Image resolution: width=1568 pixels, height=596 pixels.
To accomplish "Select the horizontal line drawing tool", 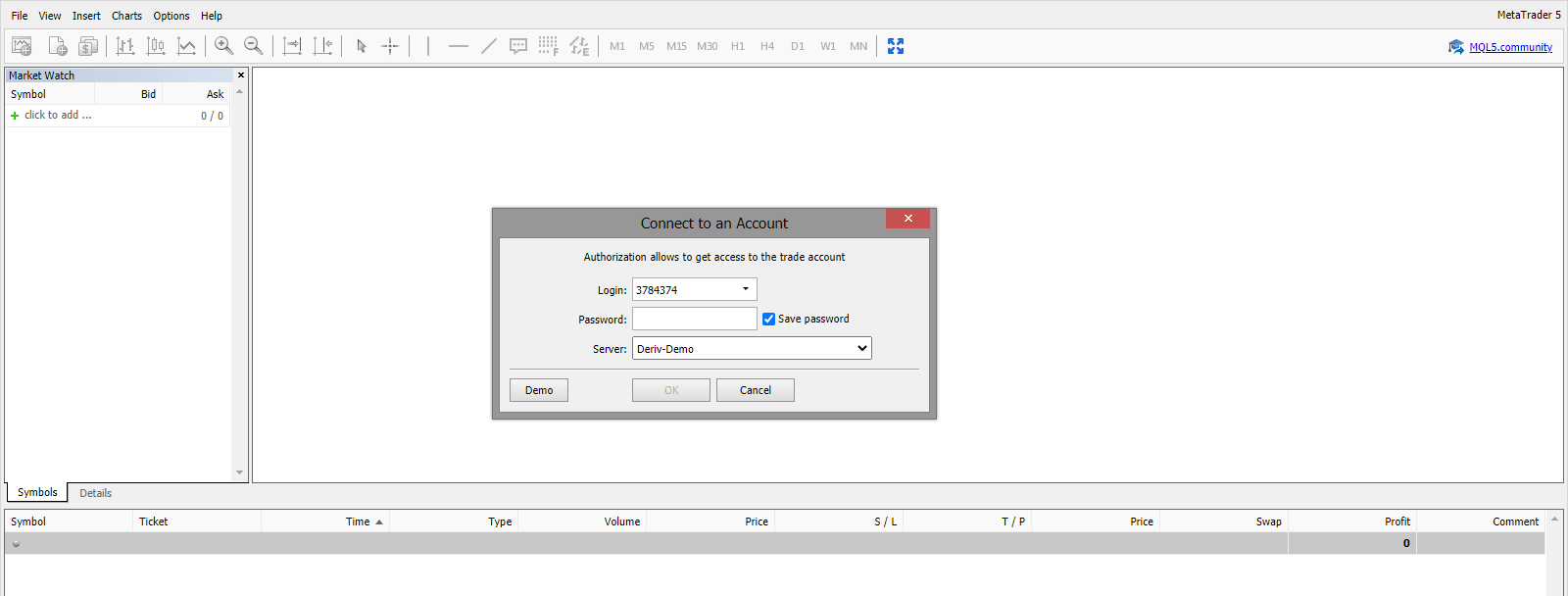I will (458, 46).
